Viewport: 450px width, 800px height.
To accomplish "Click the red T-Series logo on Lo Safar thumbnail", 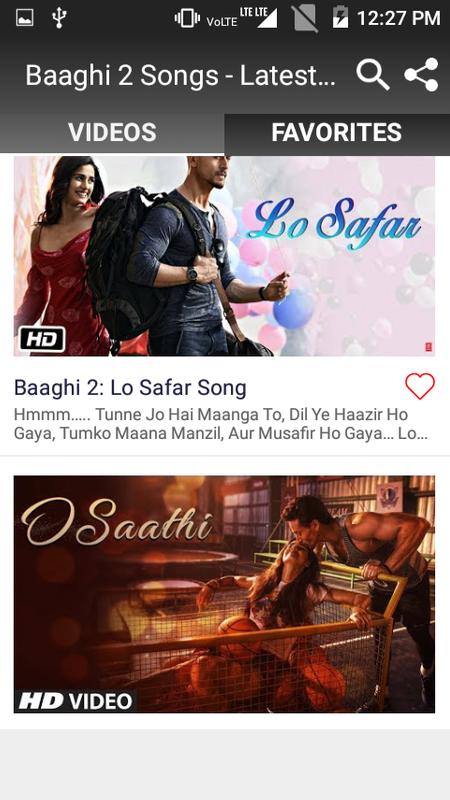I will pos(429,347).
